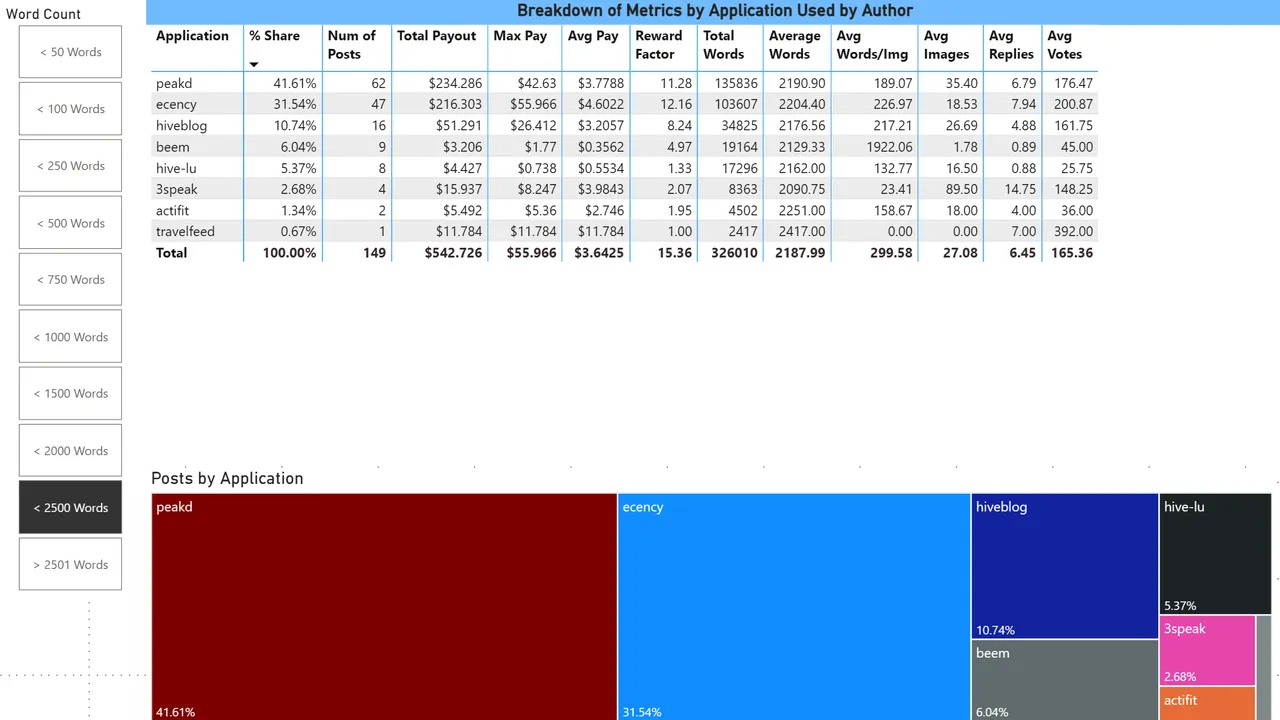Click the sort arrow under % Share

(x=254, y=64)
